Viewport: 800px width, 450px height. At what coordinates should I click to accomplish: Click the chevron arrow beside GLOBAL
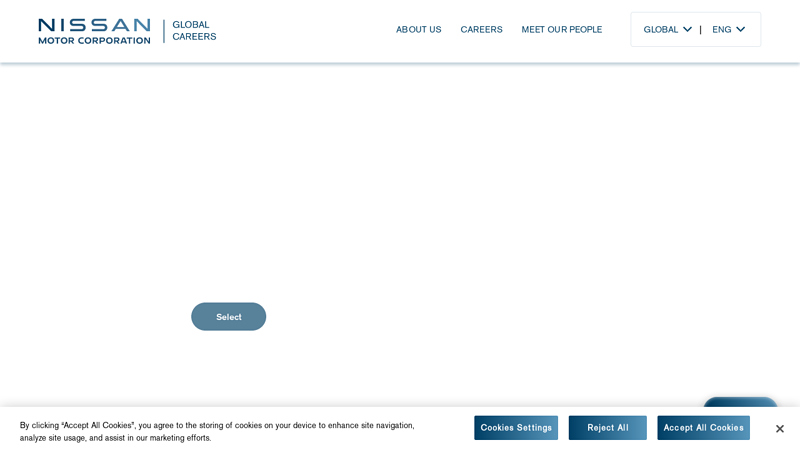point(688,29)
